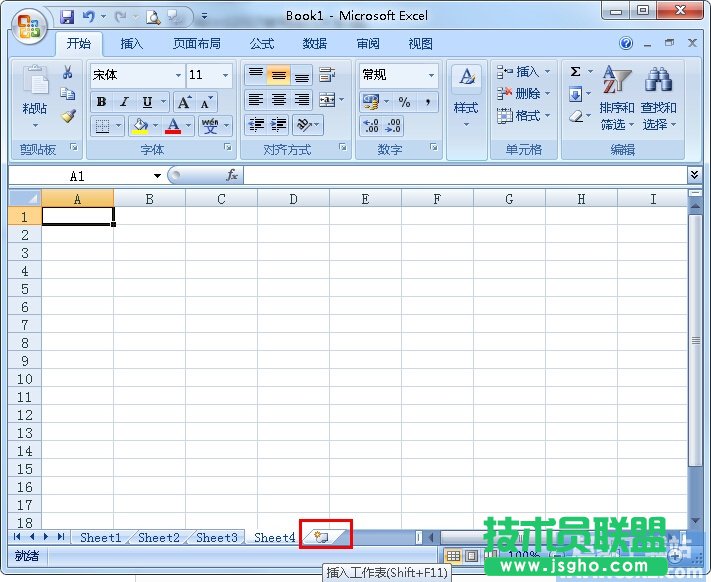Open the 查找和选择 find and select button

tap(659, 100)
